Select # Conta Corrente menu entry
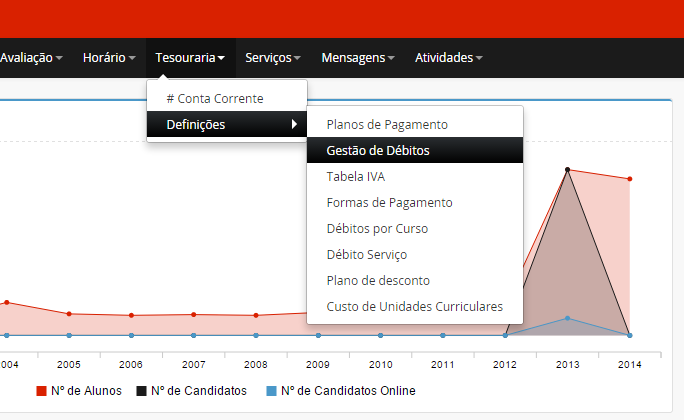This screenshot has width=684, height=420. click(215, 99)
